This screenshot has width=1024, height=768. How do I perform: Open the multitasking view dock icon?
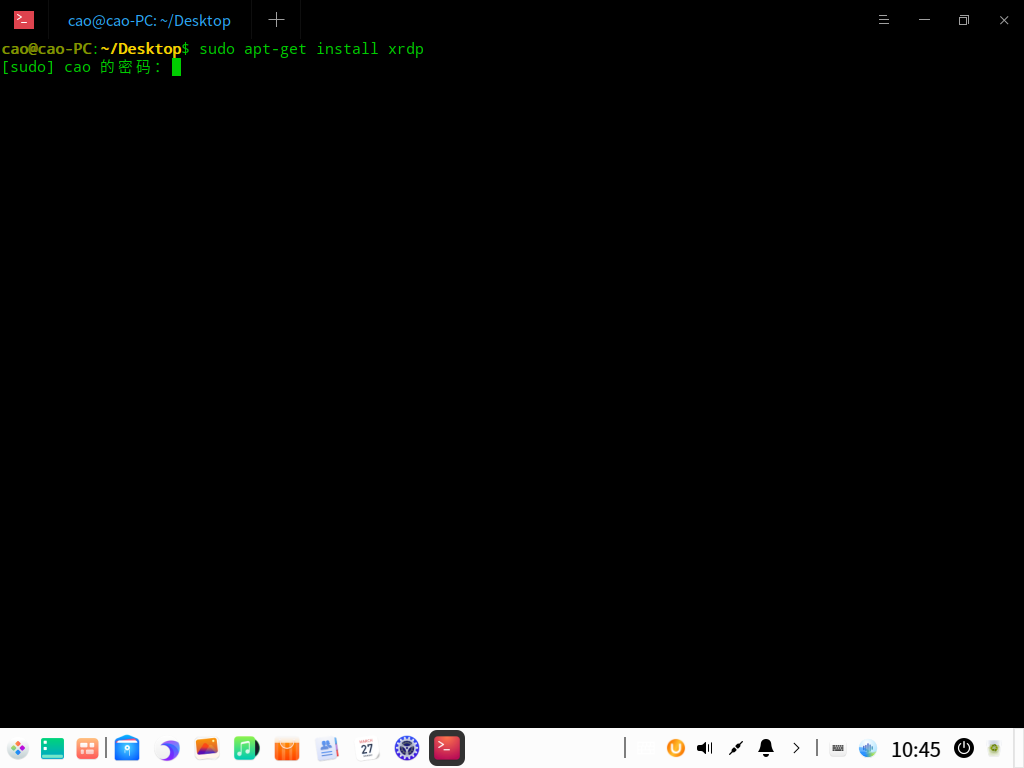click(88, 748)
